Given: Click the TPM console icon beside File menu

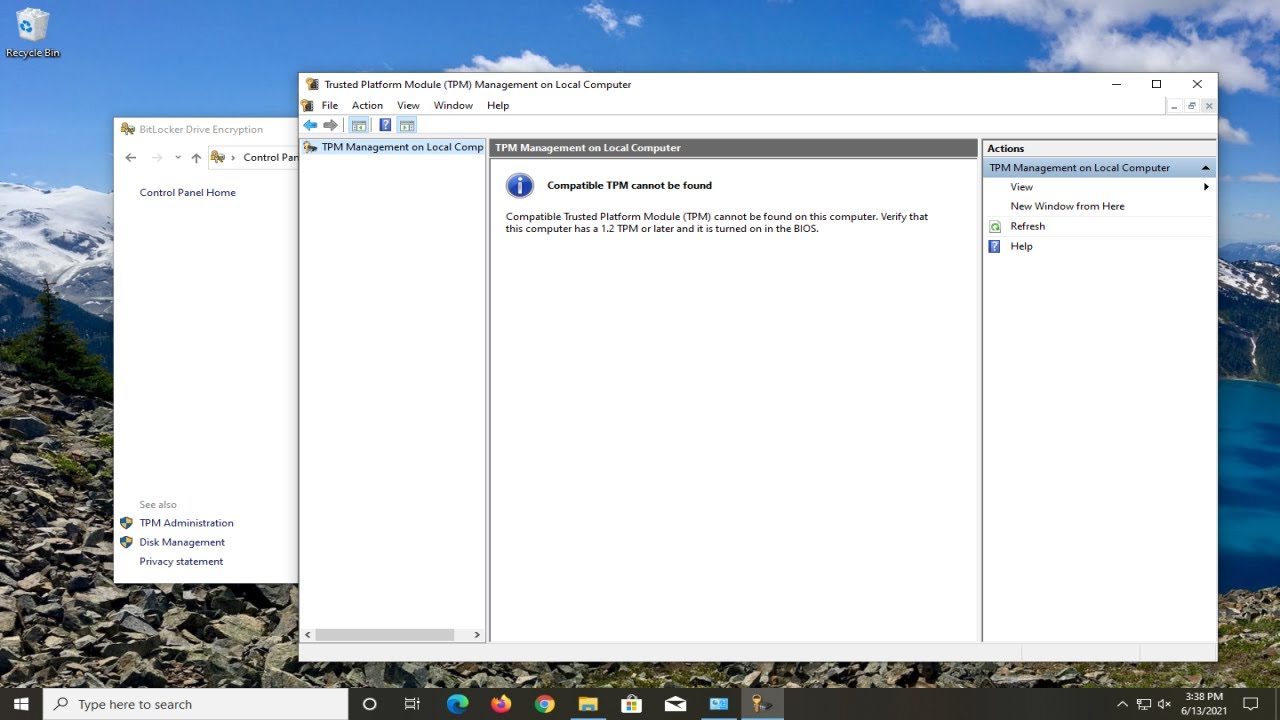Looking at the screenshot, I should click(x=308, y=105).
